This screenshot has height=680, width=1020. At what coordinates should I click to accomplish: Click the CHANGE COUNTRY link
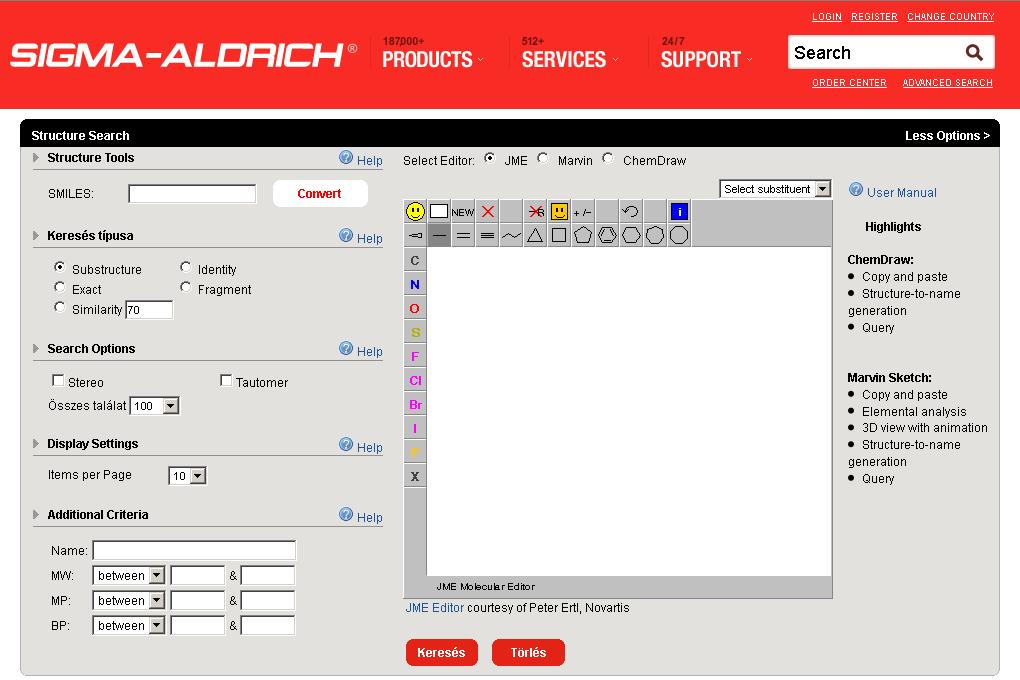pyautogui.click(x=950, y=16)
